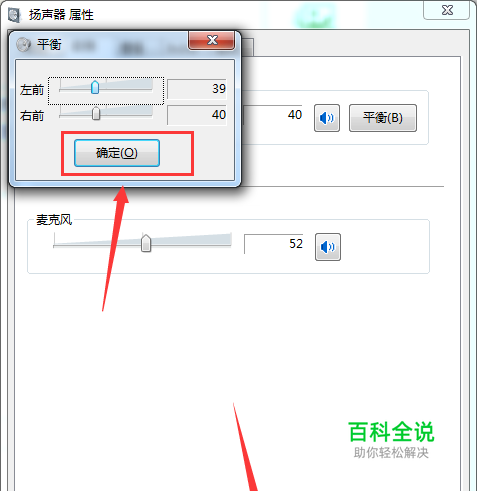477x491 pixels.
Task: Confirm balance with 确定(O) button
Action: pos(117,153)
